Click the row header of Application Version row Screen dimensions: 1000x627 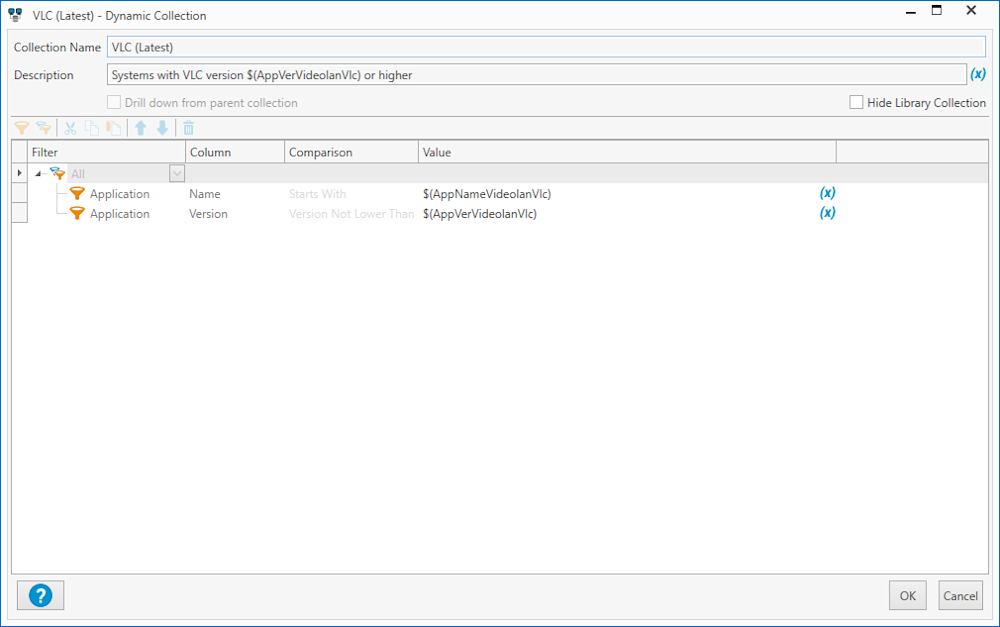(20, 213)
